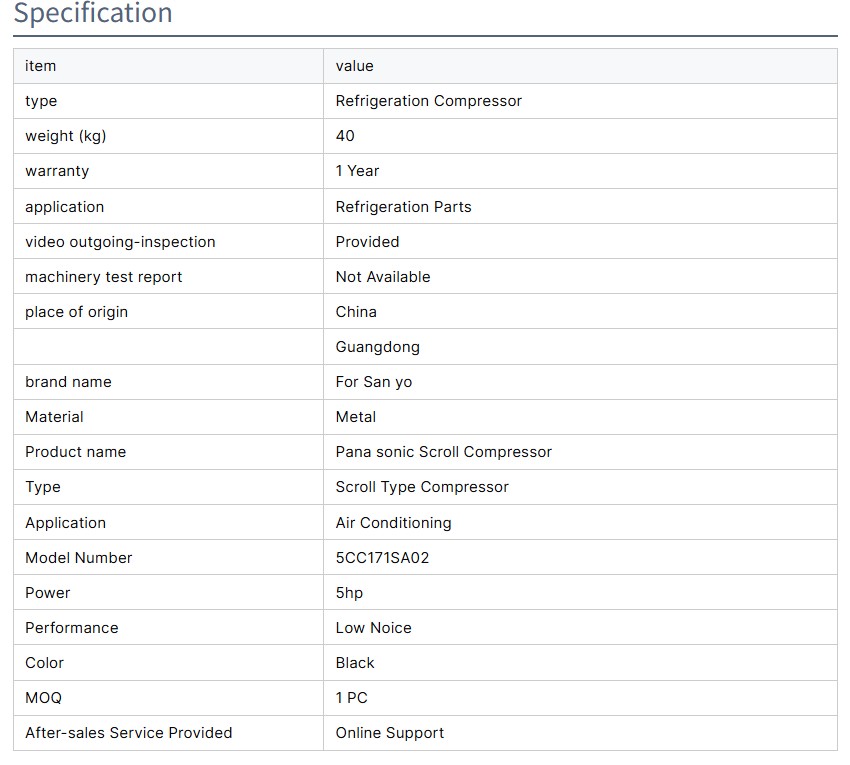
Task: Select the 'Low Noice' performance value
Action: pyautogui.click(x=373, y=628)
